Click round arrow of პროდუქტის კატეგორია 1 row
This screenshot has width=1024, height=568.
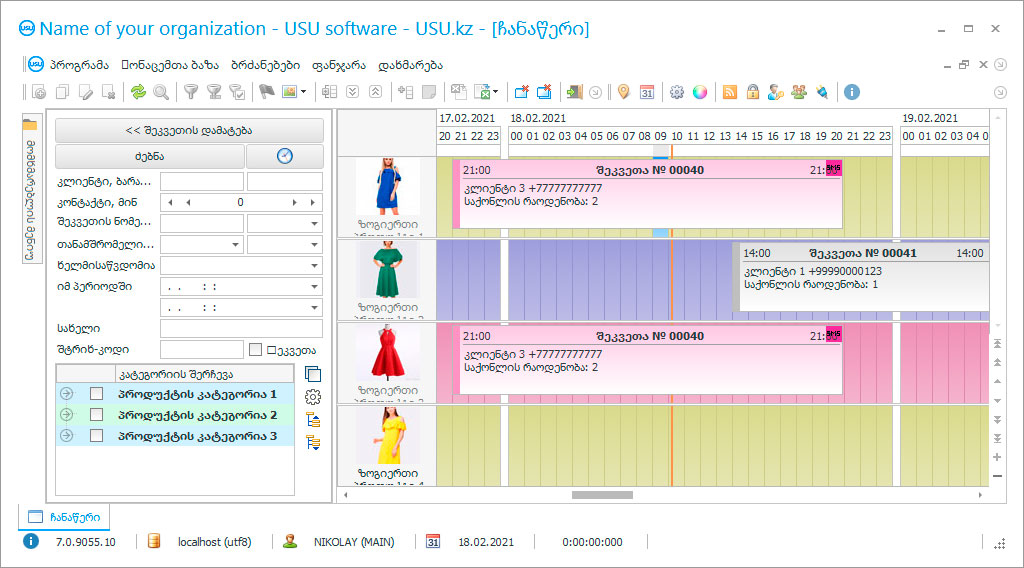[67, 394]
